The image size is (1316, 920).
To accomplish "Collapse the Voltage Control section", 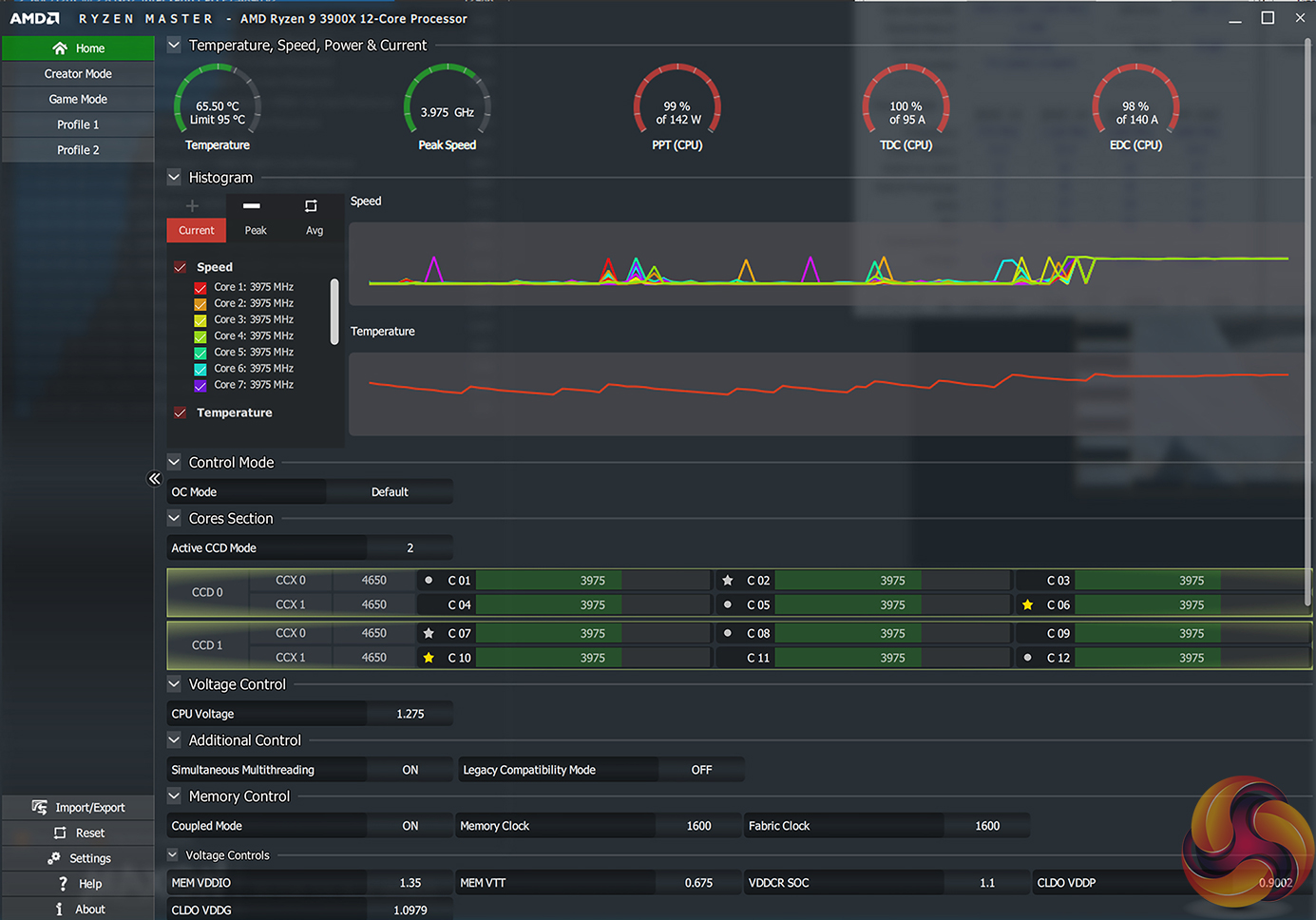I will tap(174, 684).
